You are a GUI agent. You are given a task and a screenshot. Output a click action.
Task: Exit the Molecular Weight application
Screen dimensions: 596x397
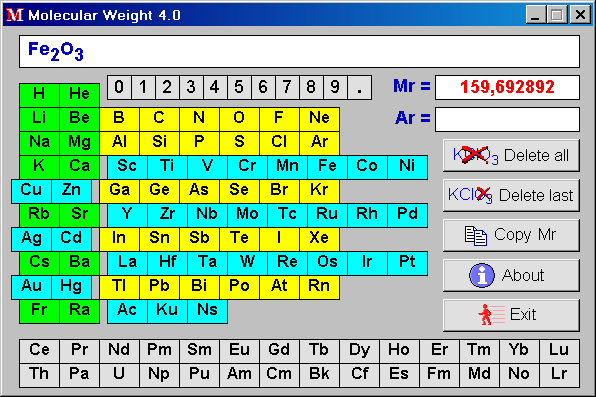click(x=511, y=315)
